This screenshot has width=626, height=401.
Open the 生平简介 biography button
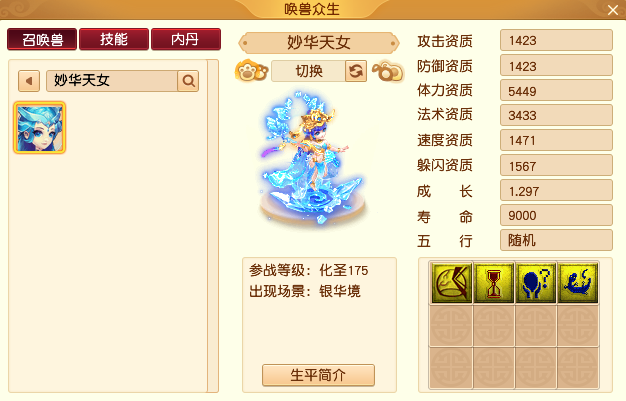pos(318,375)
